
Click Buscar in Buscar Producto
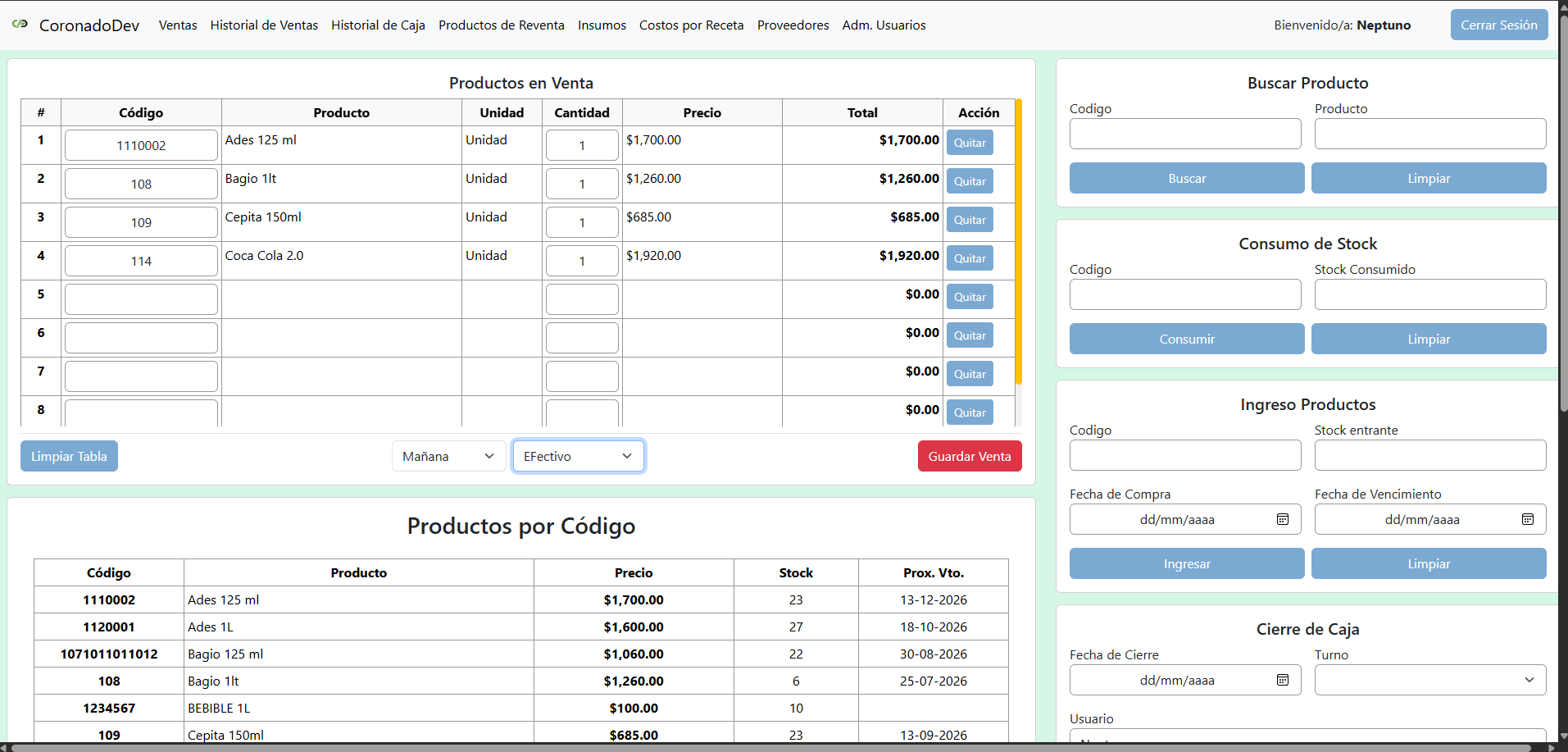point(1187,178)
